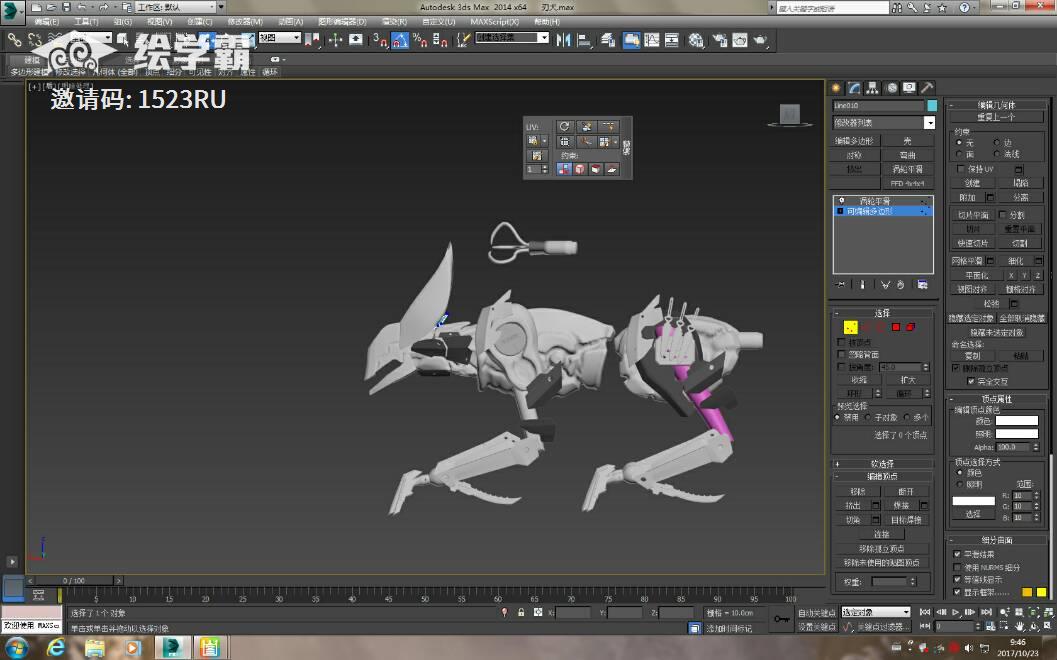Click the teapot Render Production icon
The height and width of the screenshot is (660, 1057).
click(760, 40)
